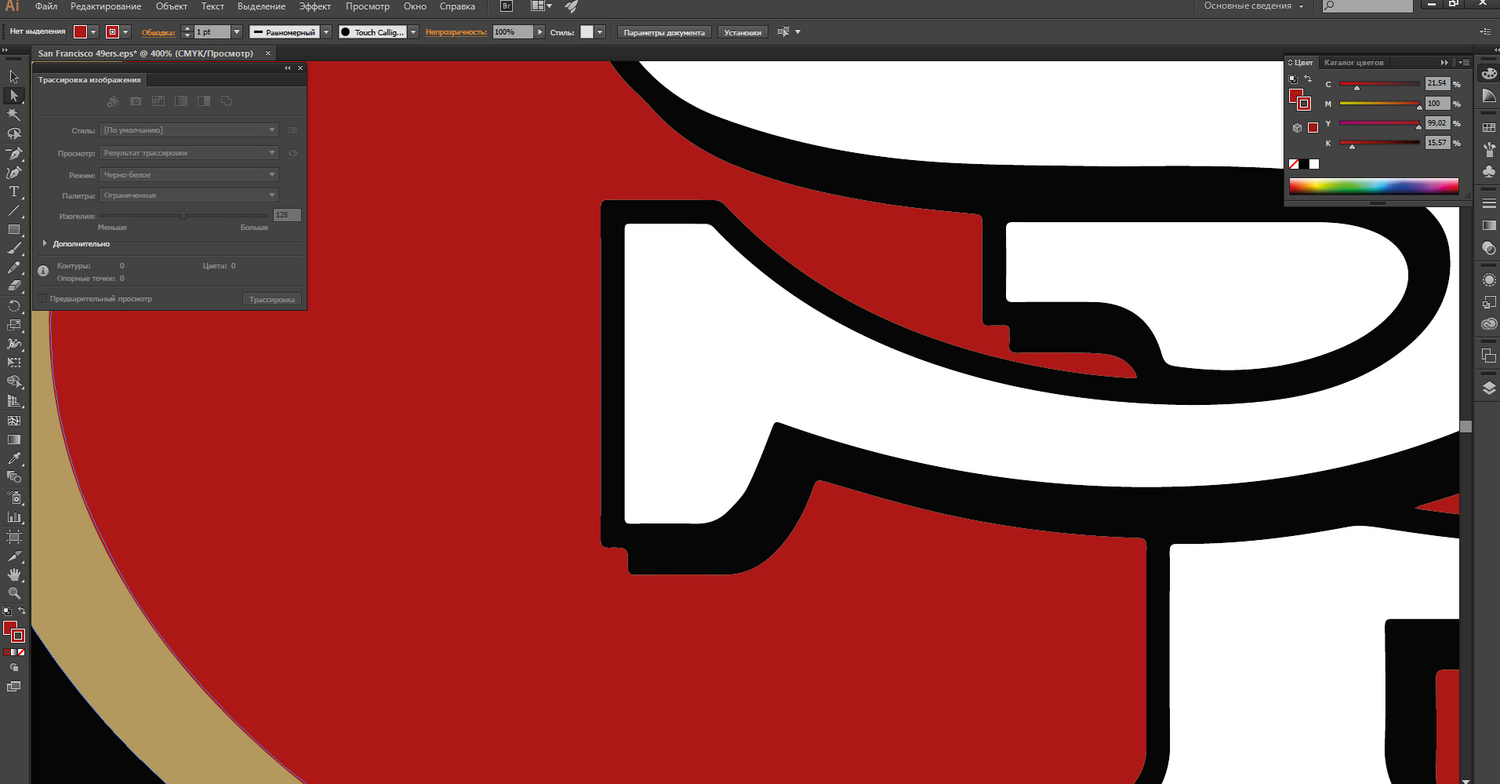Swap fill and stroke in Color panel
This screenshot has height=784, width=1500.
tap(1307, 79)
